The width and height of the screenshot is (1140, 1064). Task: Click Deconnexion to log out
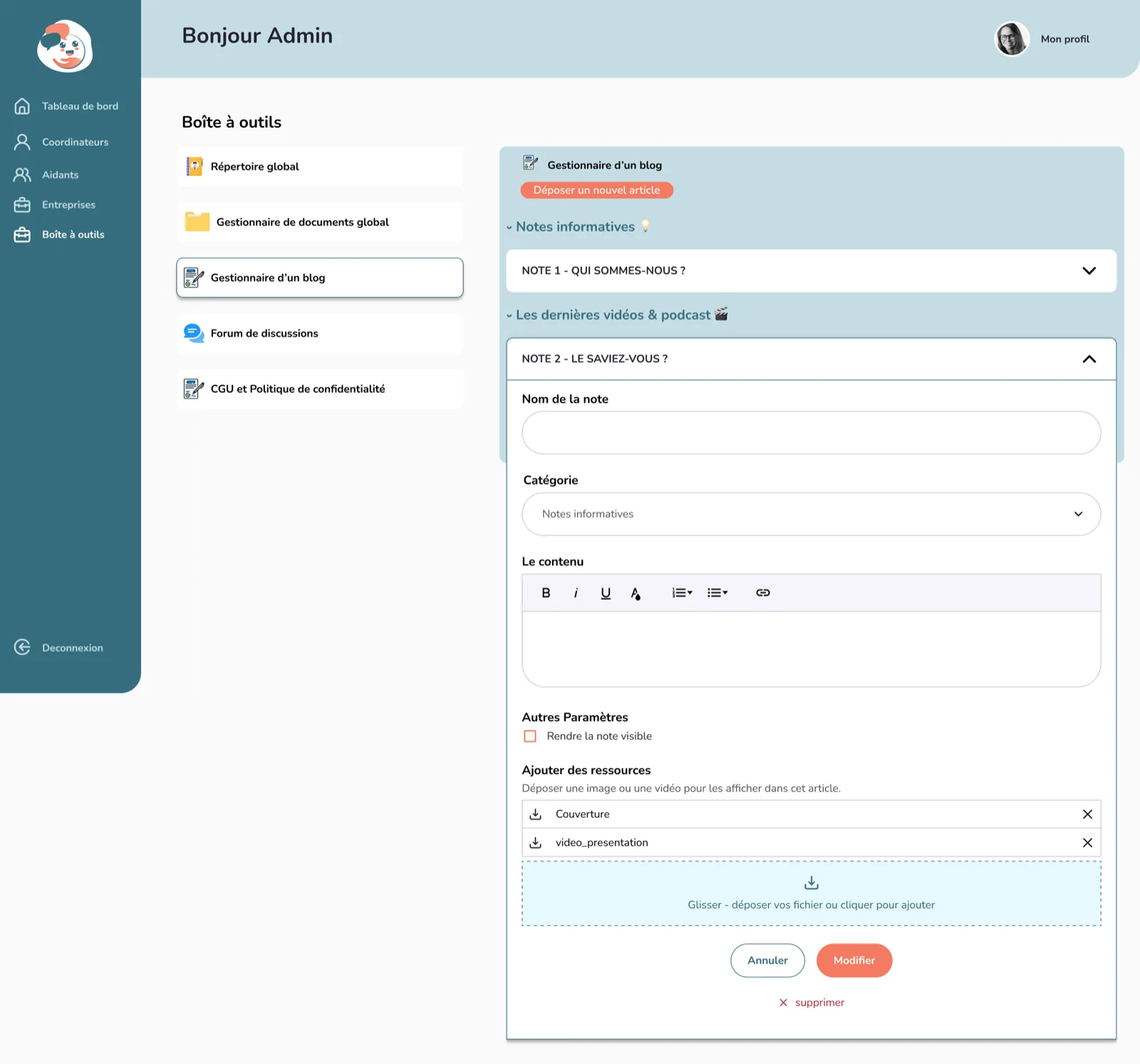pyautogui.click(x=72, y=648)
